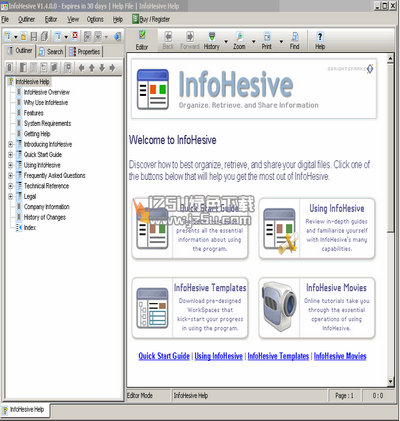Open the History dropdown arrow
This screenshot has height=421, width=400.
tap(226, 41)
